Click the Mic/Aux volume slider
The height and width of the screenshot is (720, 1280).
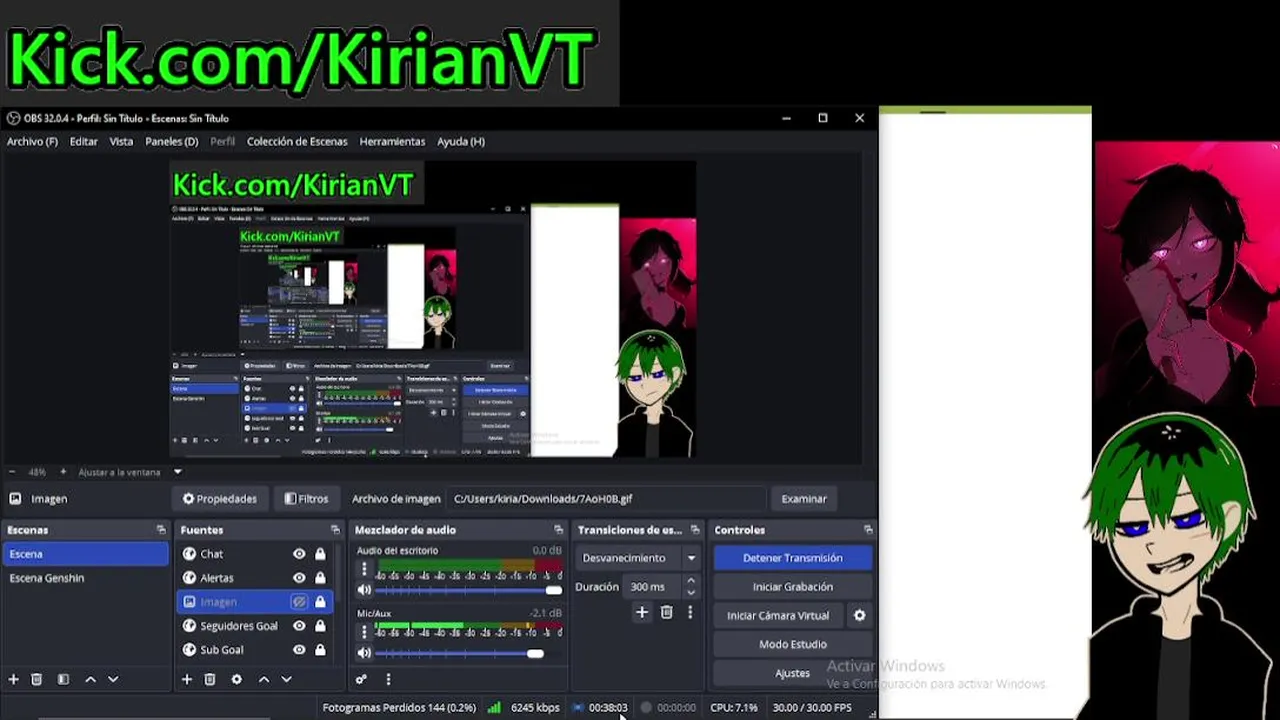pyautogui.click(x=468, y=653)
